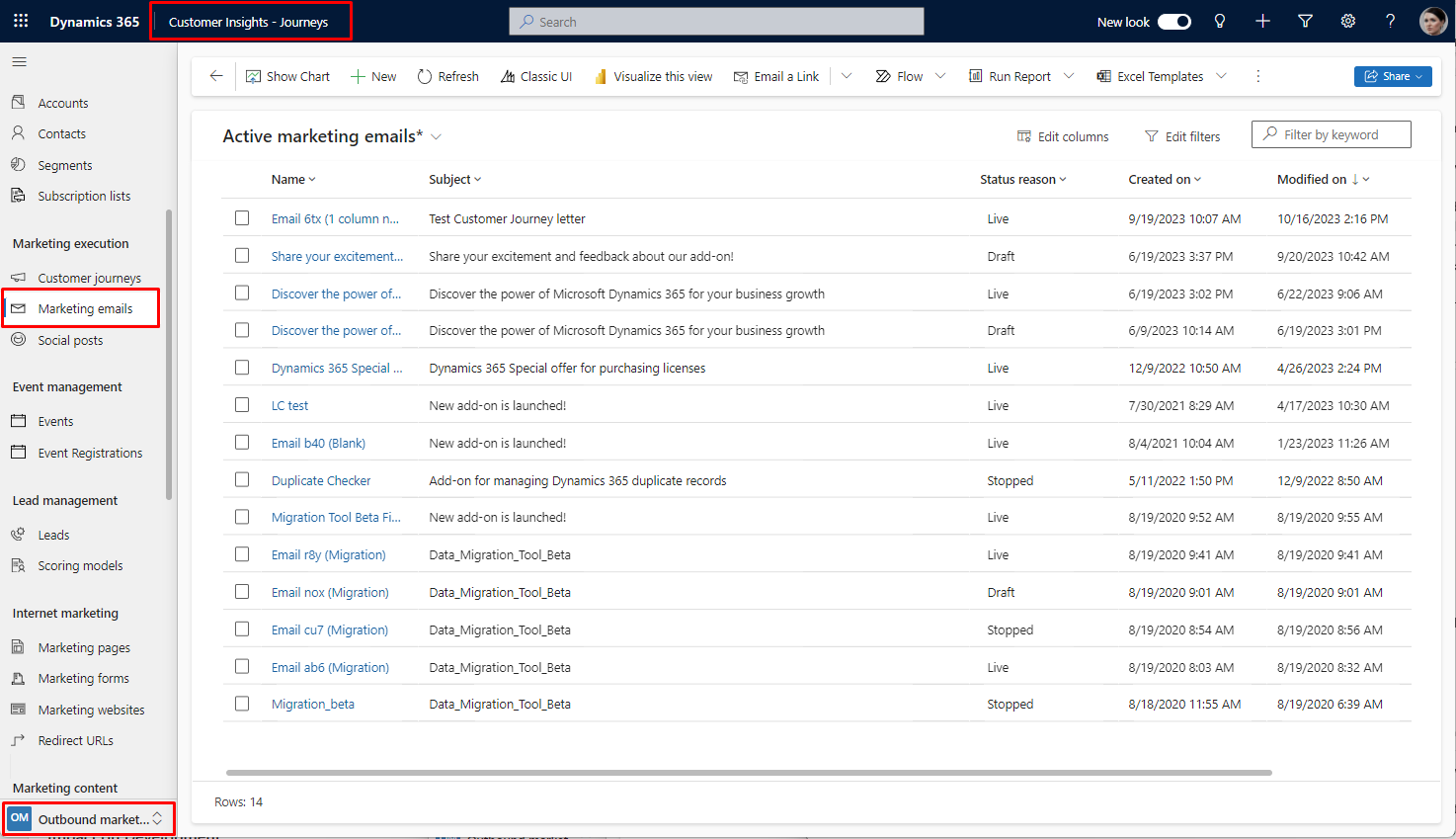This screenshot has height=839, width=1456.
Task: Expand the Flow dropdown chevron
Action: (x=940, y=76)
